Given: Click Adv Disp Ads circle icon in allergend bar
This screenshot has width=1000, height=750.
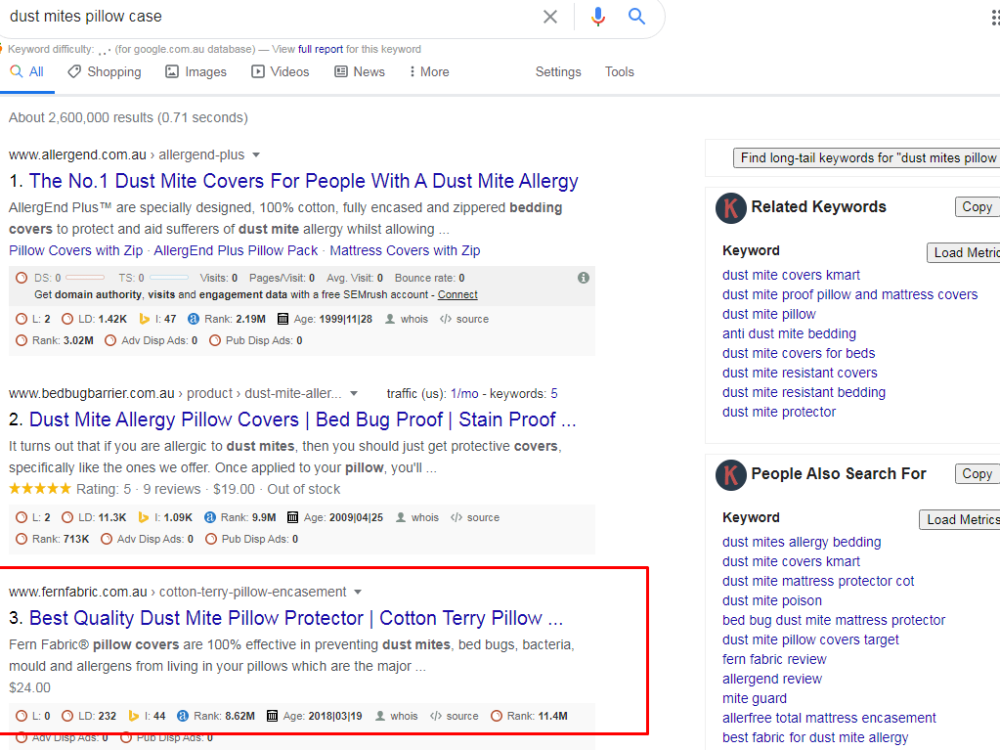Looking at the screenshot, I should pos(110,341).
